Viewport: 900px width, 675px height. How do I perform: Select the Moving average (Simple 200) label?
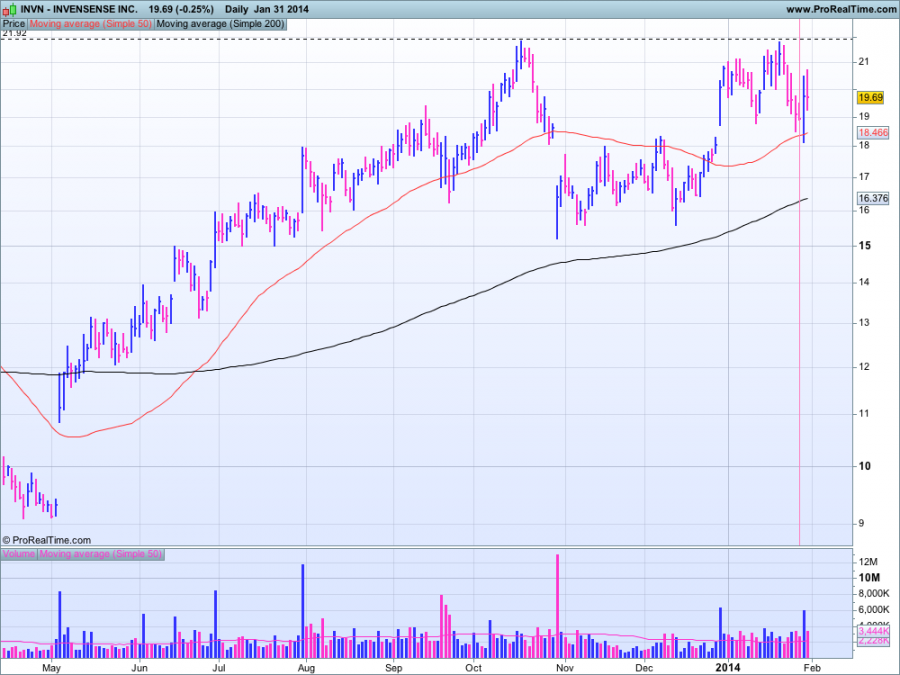(x=220, y=24)
